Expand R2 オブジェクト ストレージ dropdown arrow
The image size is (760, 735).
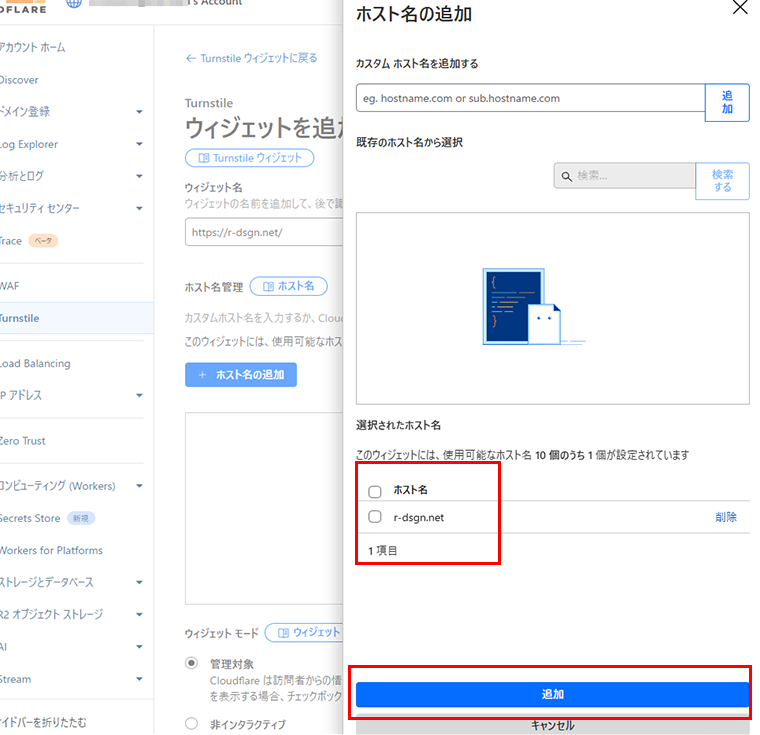(x=139, y=614)
